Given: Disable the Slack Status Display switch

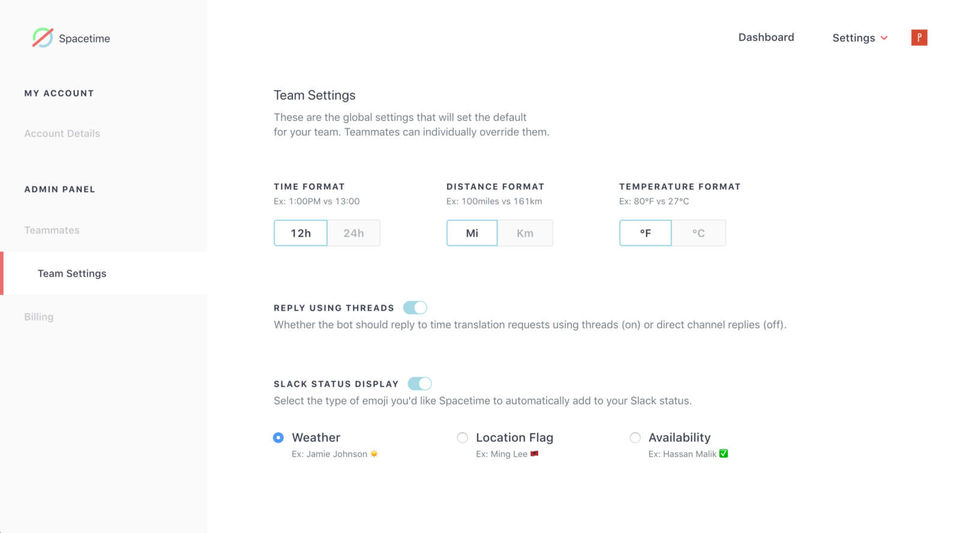Looking at the screenshot, I should [420, 384].
